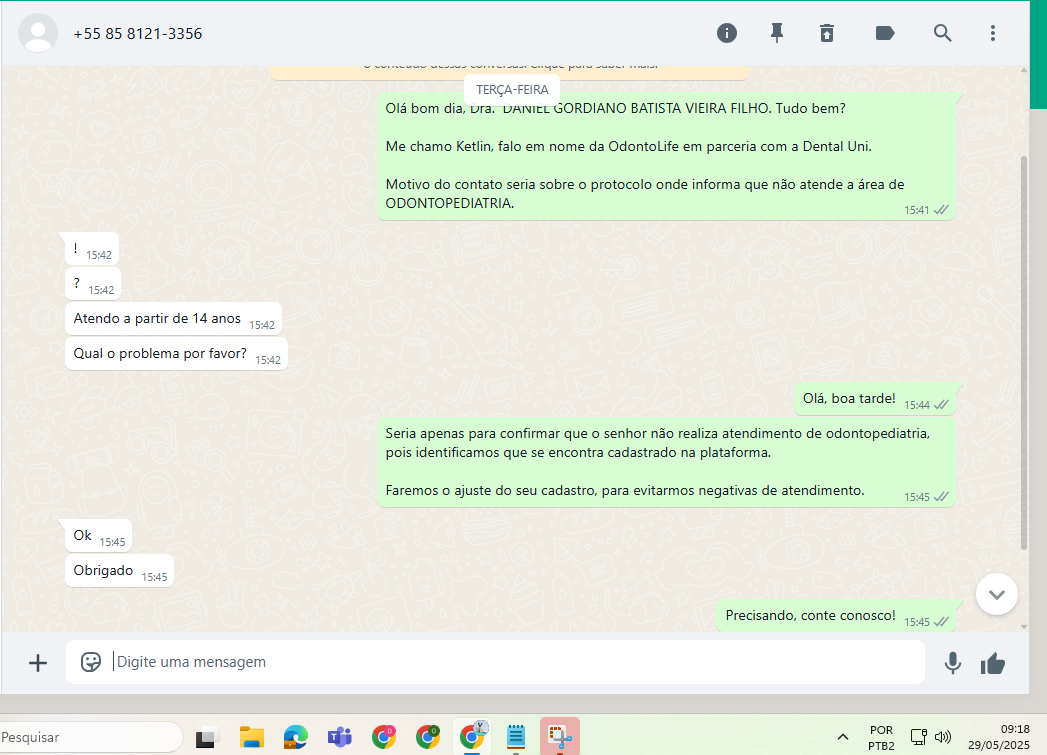Click the read ticks on 15:44 message
This screenshot has height=755, width=1047.
pos(941,405)
